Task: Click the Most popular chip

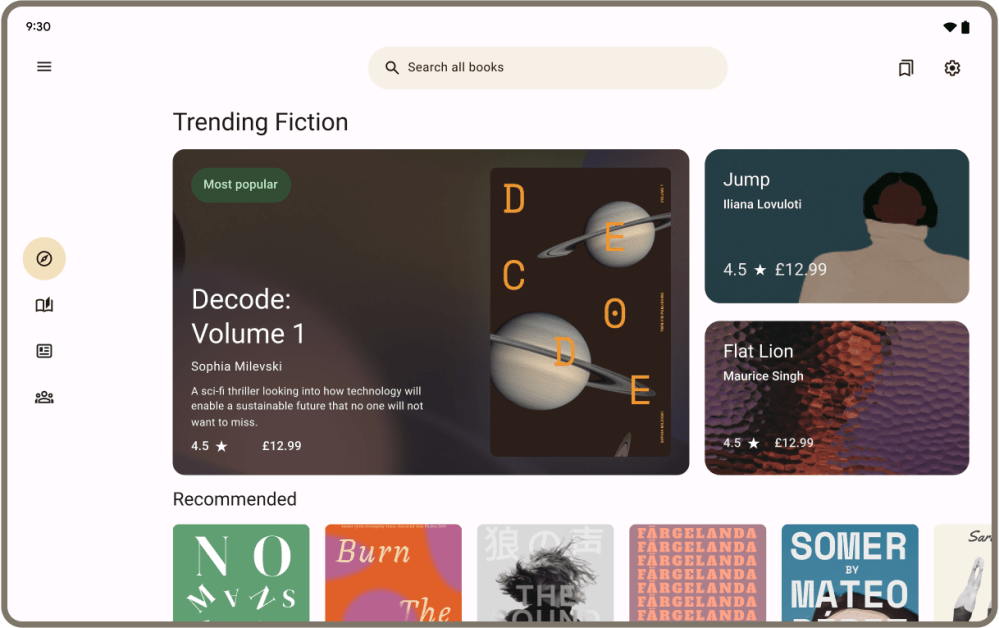Action: pos(241,185)
